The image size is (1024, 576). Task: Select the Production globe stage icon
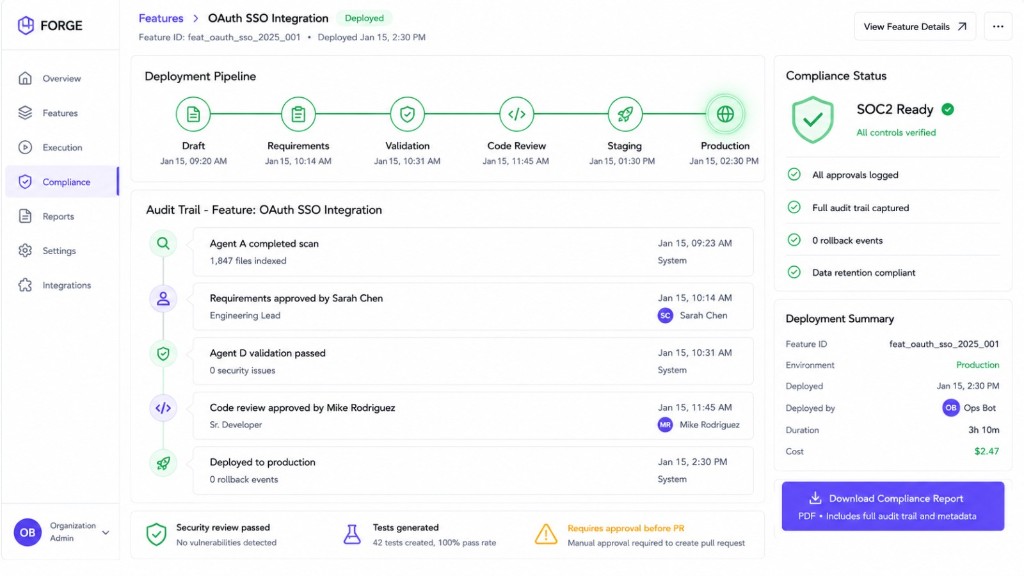pos(725,114)
